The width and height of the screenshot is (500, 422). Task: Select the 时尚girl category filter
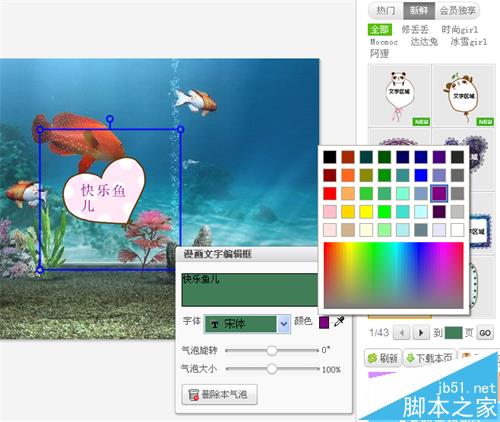pos(460,30)
